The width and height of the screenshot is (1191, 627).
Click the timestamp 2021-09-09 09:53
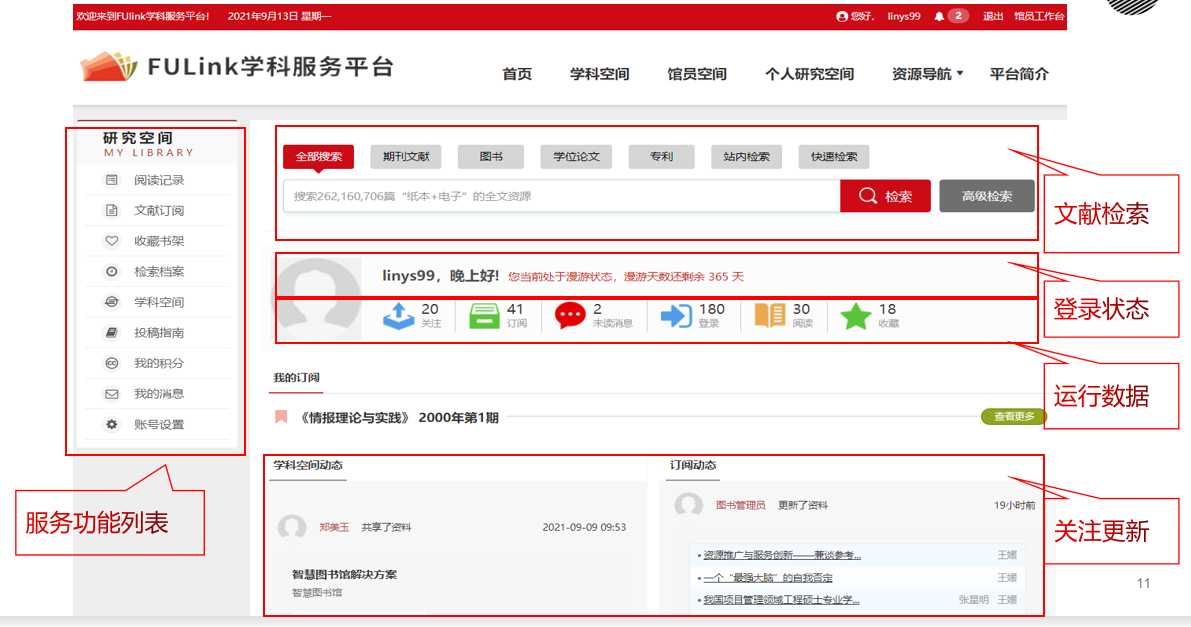coord(584,527)
